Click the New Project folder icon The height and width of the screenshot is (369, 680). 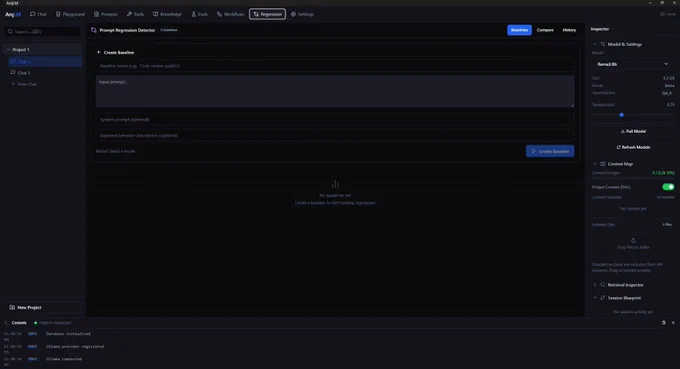tap(12, 307)
